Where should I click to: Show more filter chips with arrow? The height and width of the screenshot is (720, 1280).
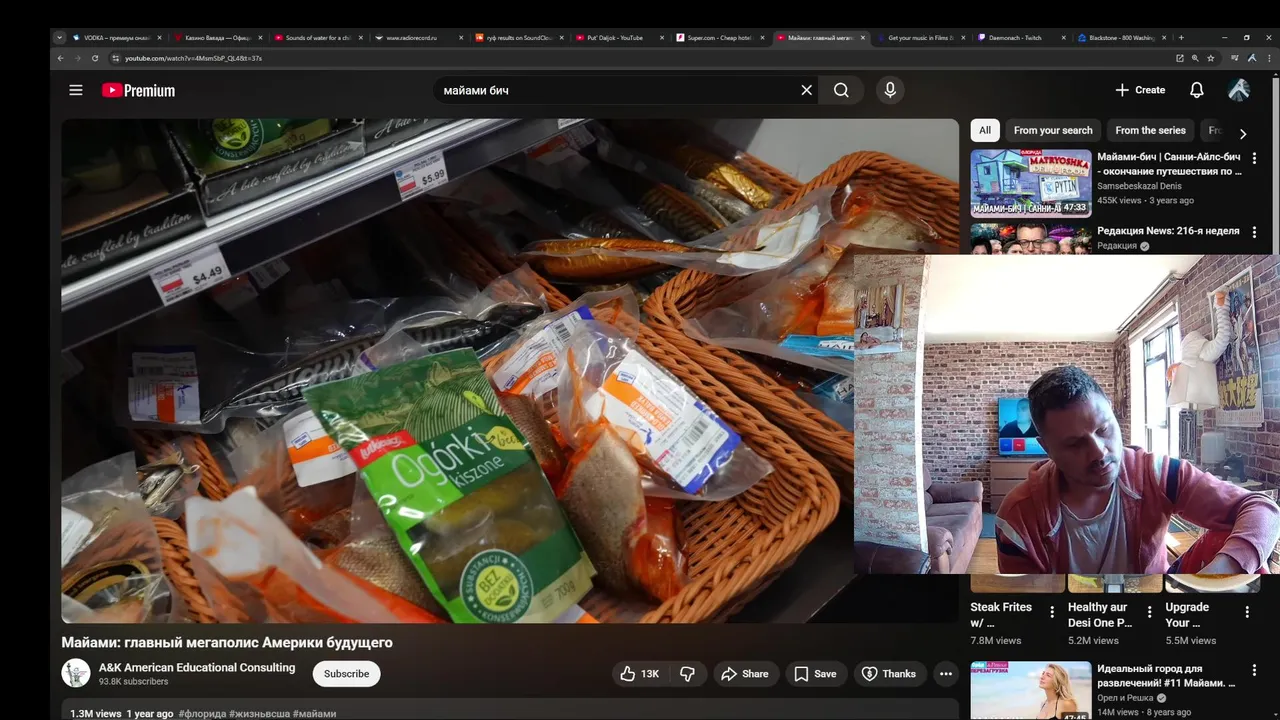[1243, 133]
